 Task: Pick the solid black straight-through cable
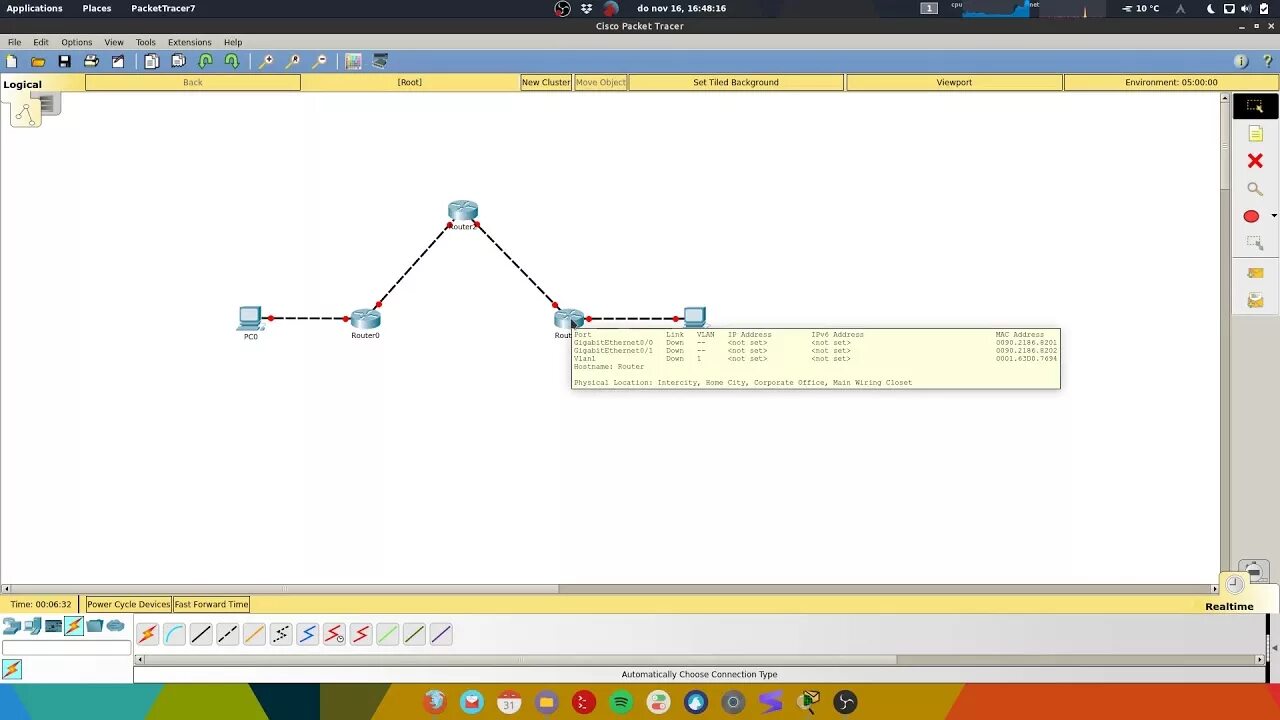(201, 634)
